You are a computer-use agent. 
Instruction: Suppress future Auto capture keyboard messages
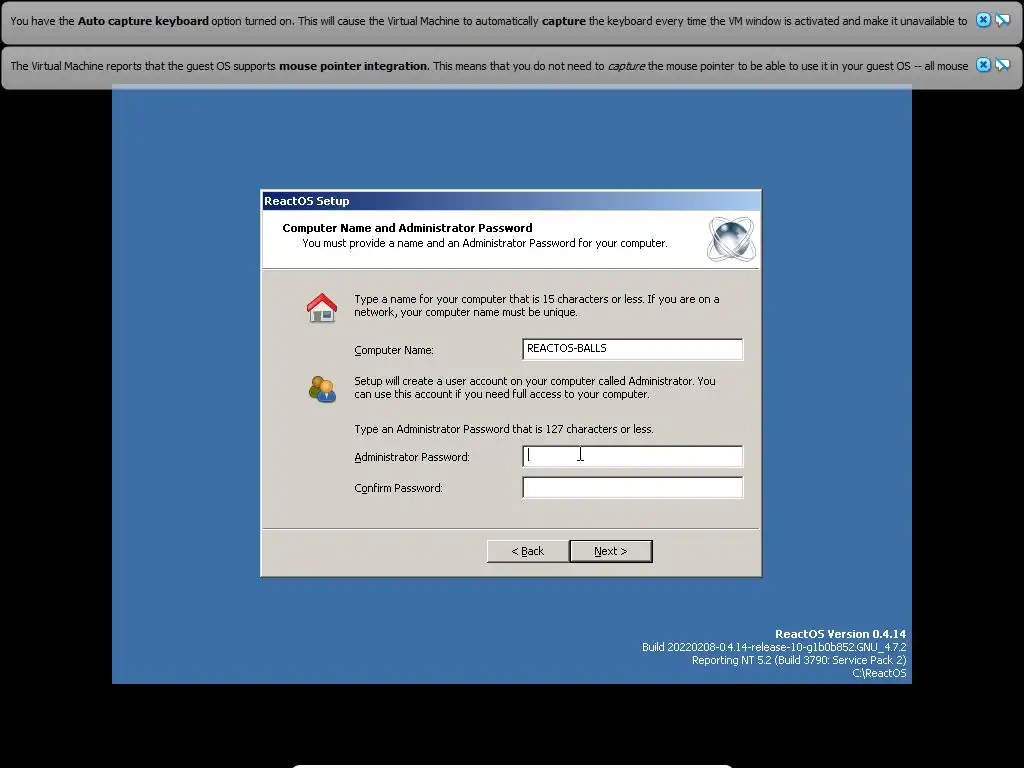[x=1003, y=20]
